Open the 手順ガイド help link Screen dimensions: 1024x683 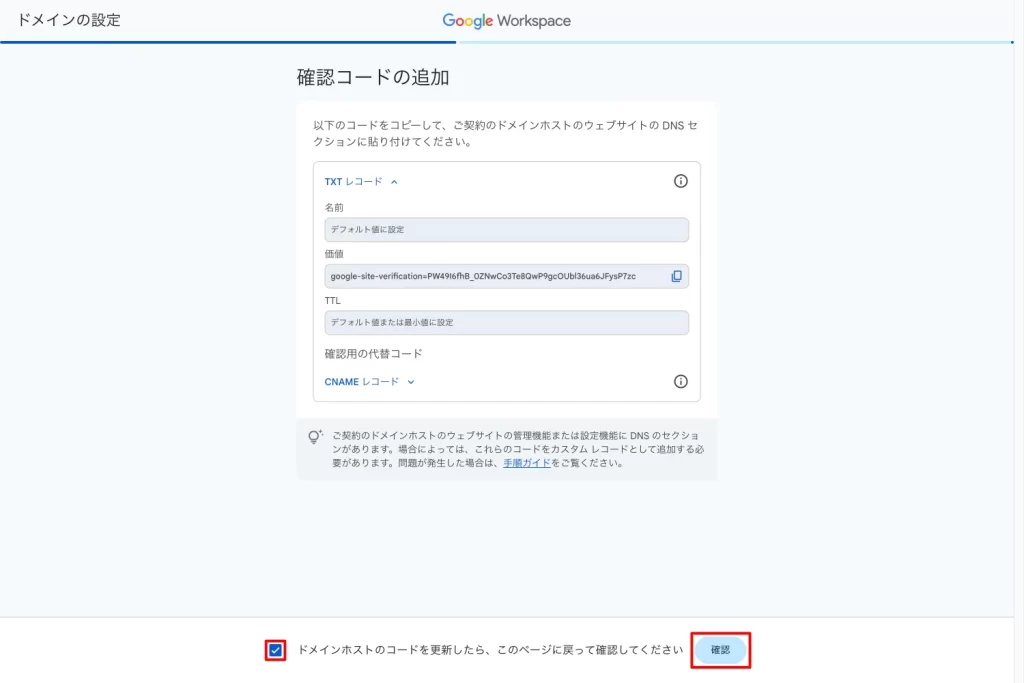pyautogui.click(x=527, y=461)
